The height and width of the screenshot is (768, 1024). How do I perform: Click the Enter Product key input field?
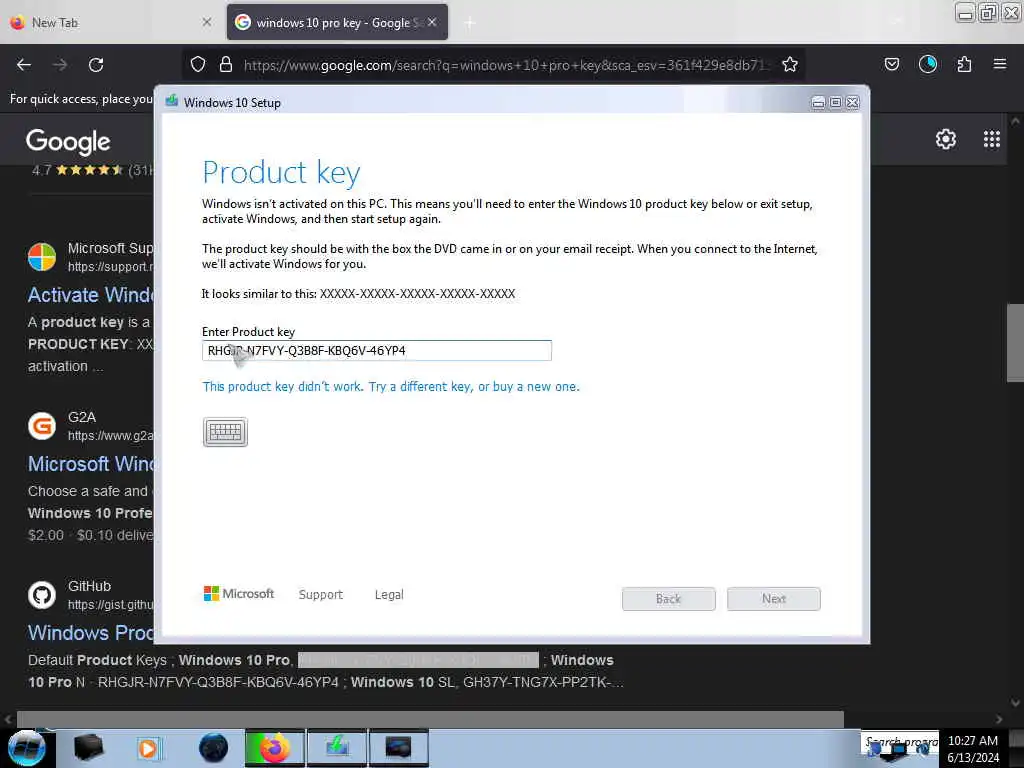pyautogui.click(x=377, y=351)
